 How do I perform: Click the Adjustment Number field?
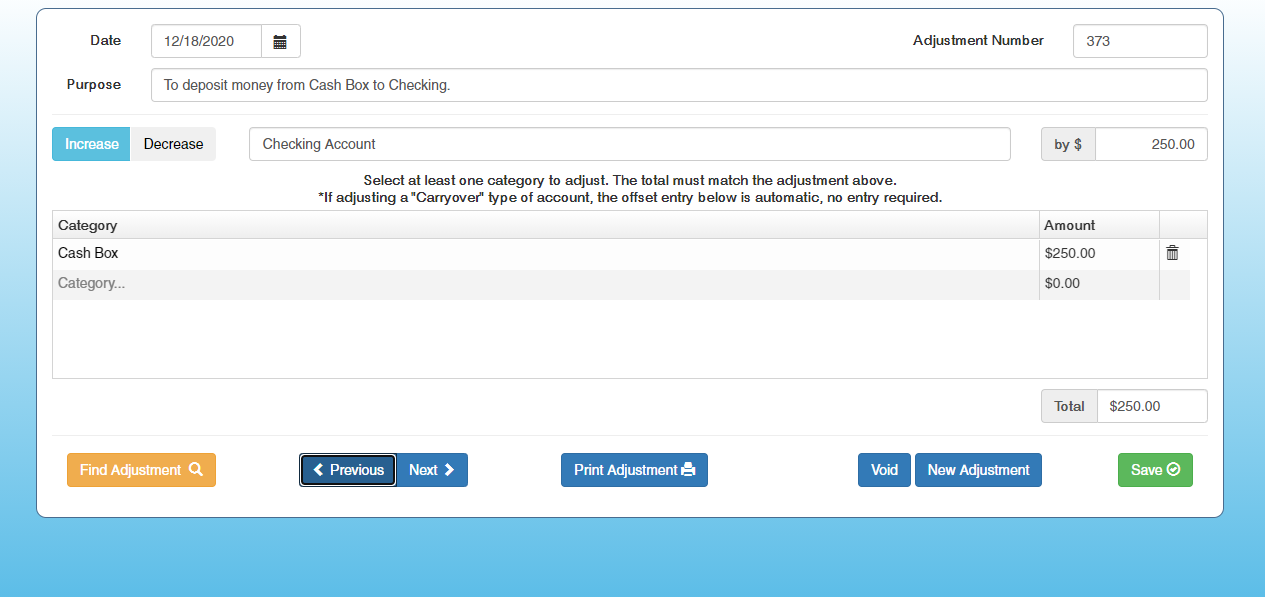coord(1139,42)
